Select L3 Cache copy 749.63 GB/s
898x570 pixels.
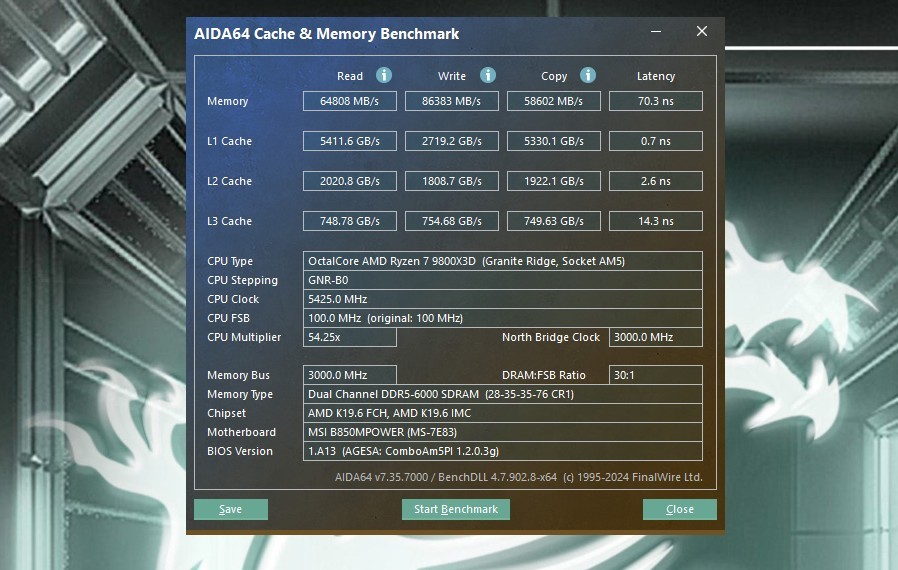coord(554,221)
